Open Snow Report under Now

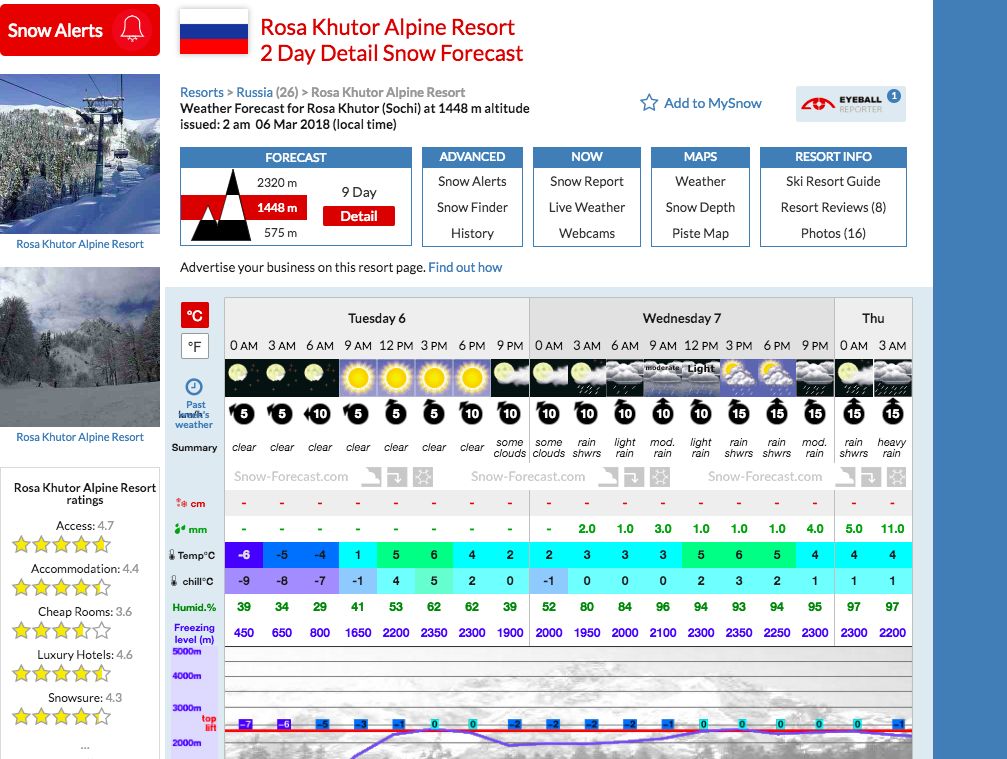tap(586, 182)
